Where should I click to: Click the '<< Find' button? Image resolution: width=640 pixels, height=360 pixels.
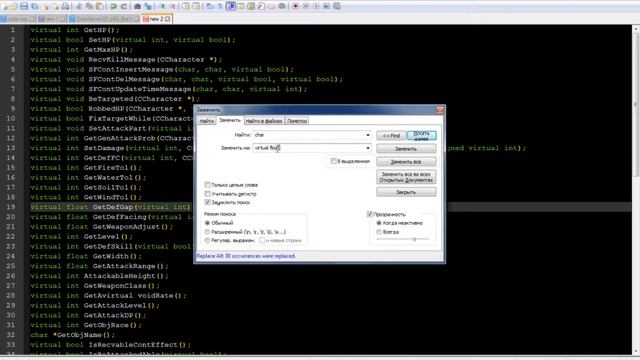391,135
